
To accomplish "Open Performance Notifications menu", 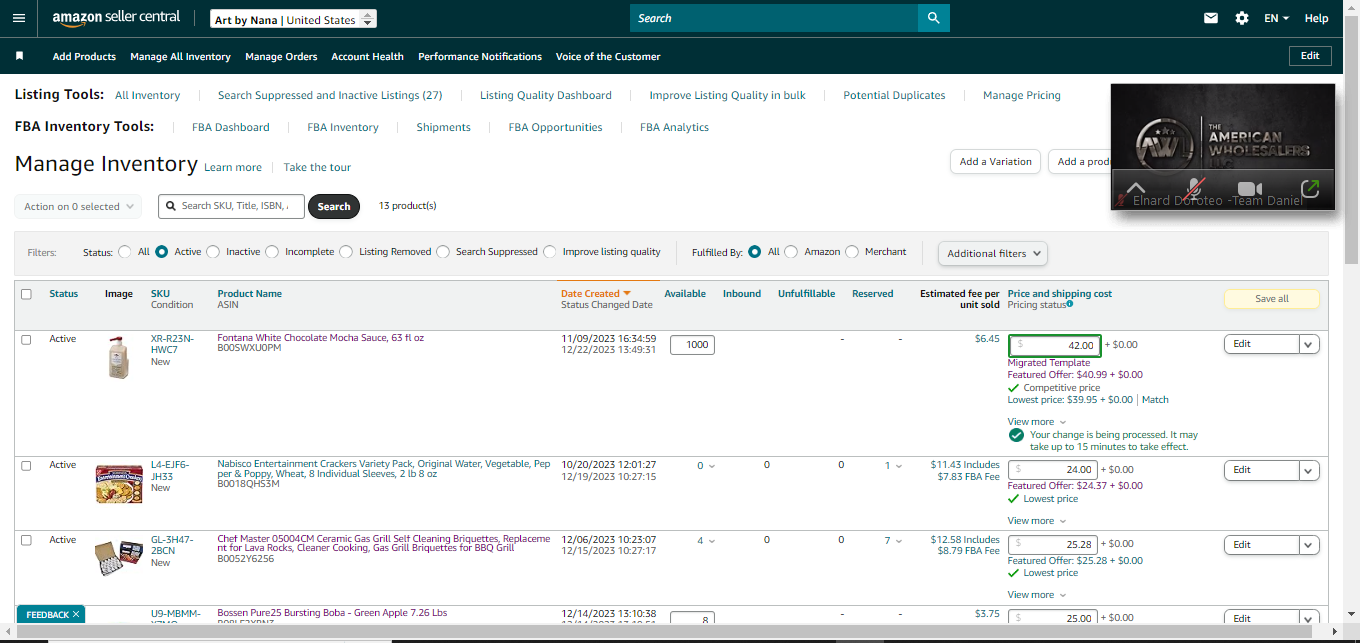I will coord(480,56).
